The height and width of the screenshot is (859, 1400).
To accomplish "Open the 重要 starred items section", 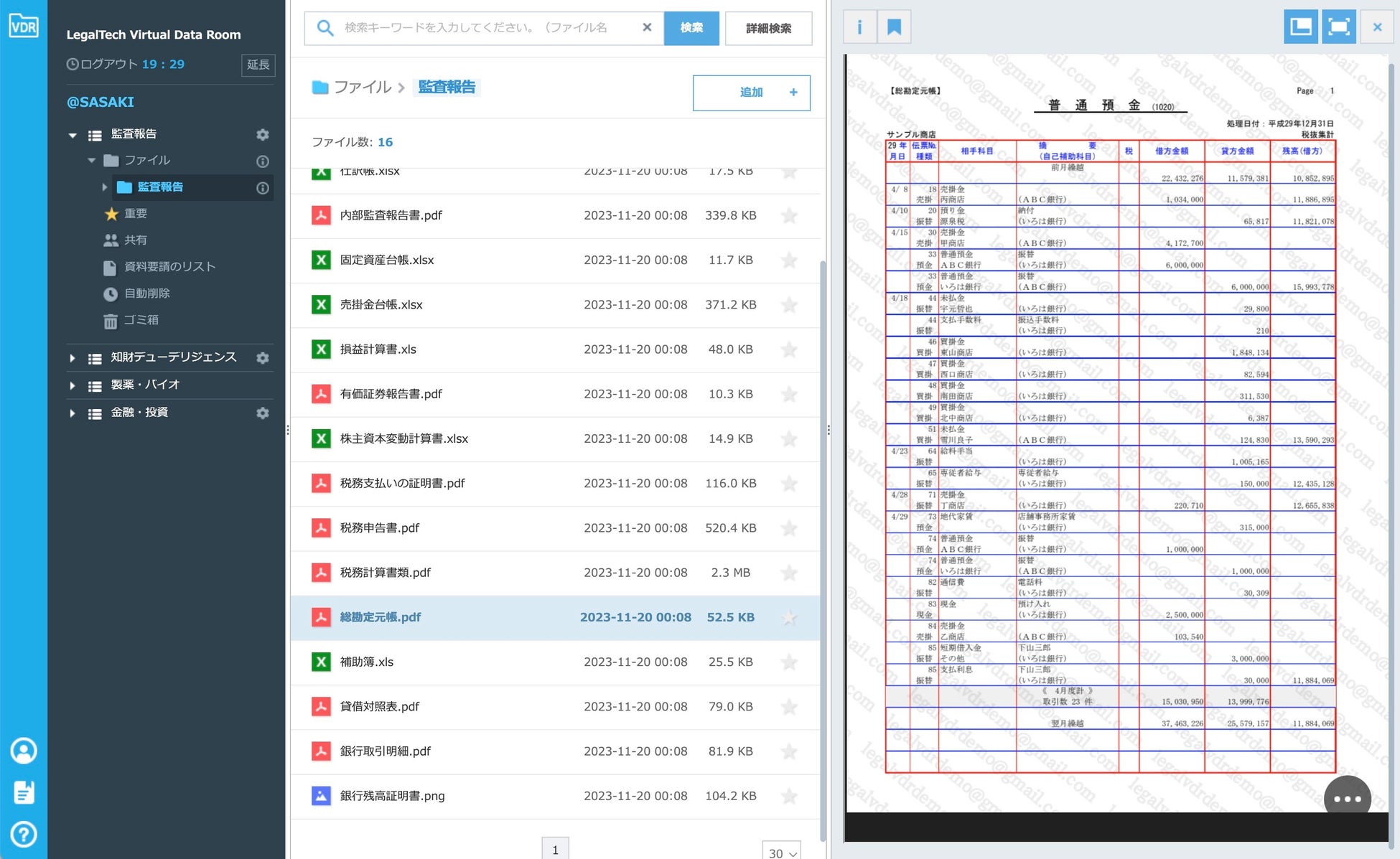I will tap(135, 213).
